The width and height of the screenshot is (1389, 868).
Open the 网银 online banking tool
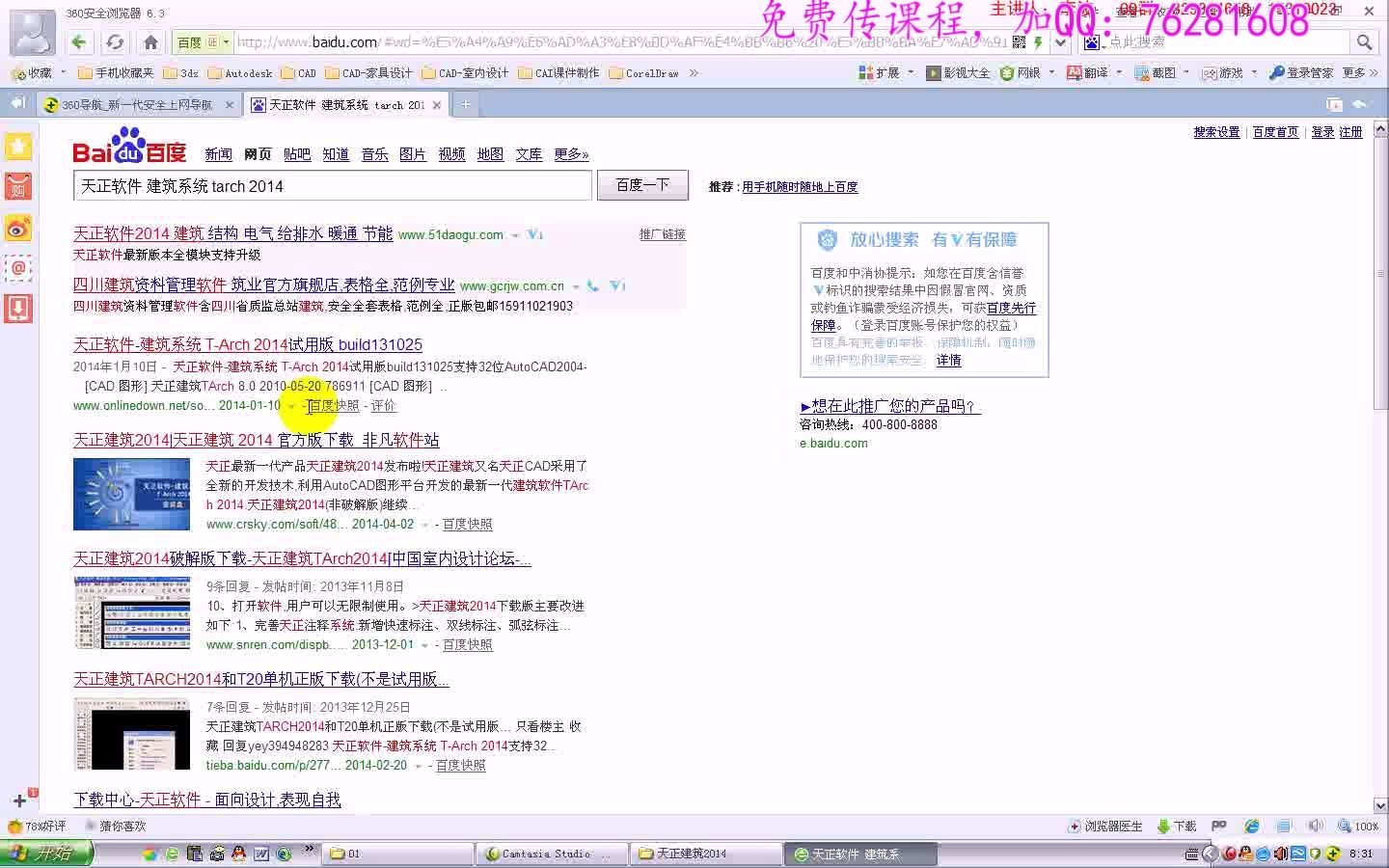click(1021, 72)
